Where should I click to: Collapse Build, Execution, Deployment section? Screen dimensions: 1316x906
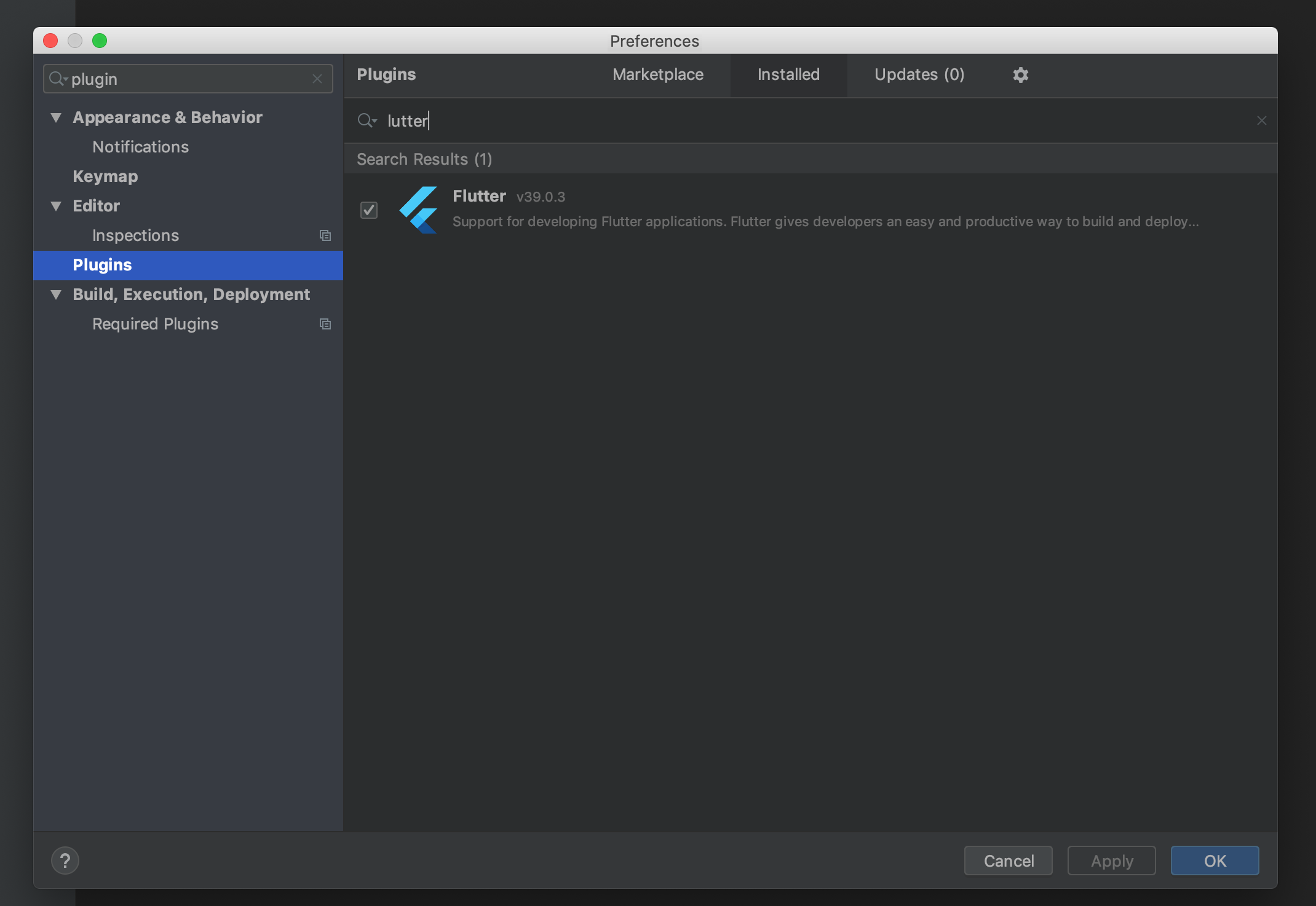[56, 294]
